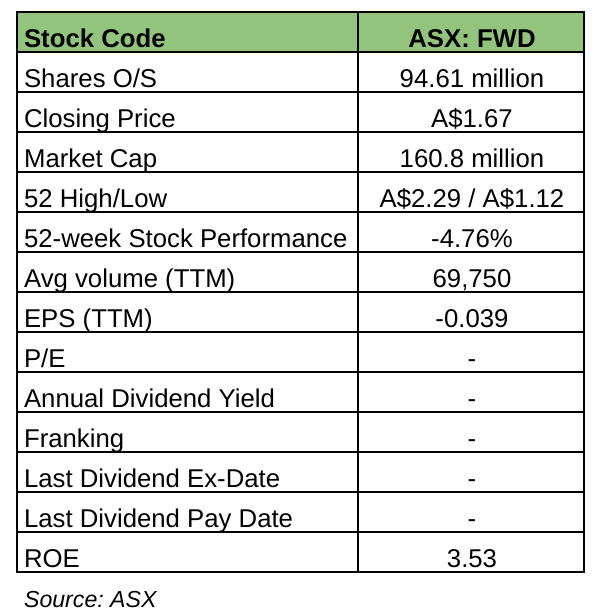Click the EPS (TTM) label
This screenshot has height=613, width=602.
coord(88,318)
